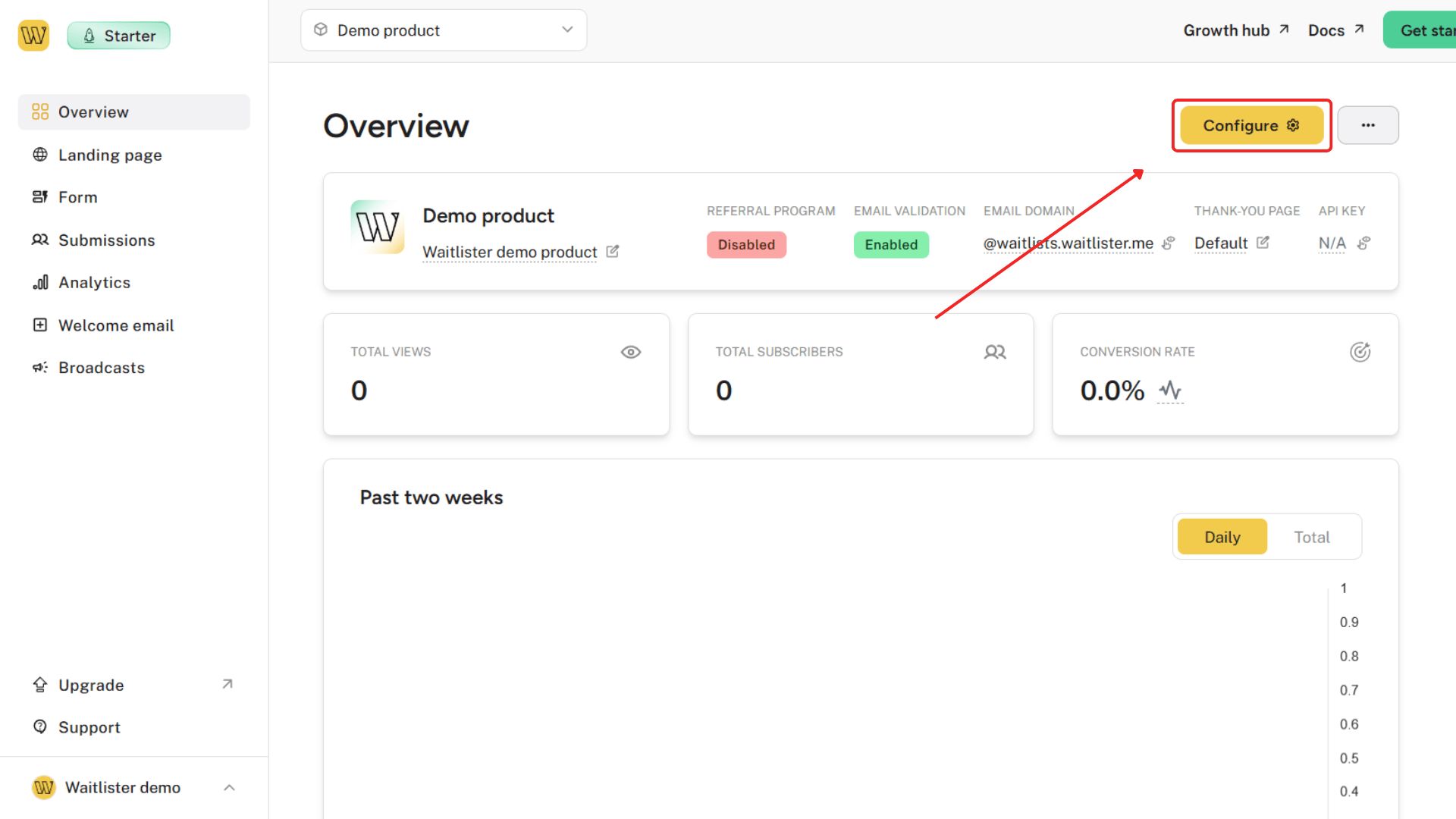Go to Landing page section
Screen dimensions: 1456x819
point(134,155)
